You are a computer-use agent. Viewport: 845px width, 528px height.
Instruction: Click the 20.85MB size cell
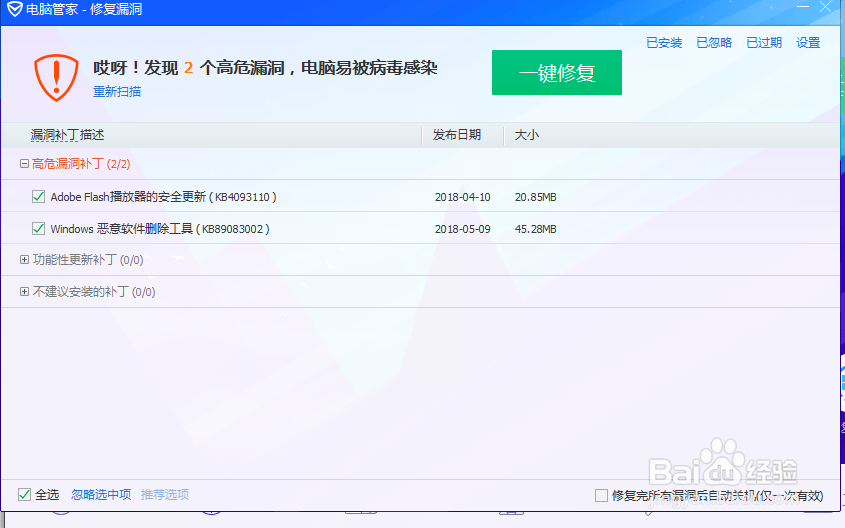pos(535,197)
